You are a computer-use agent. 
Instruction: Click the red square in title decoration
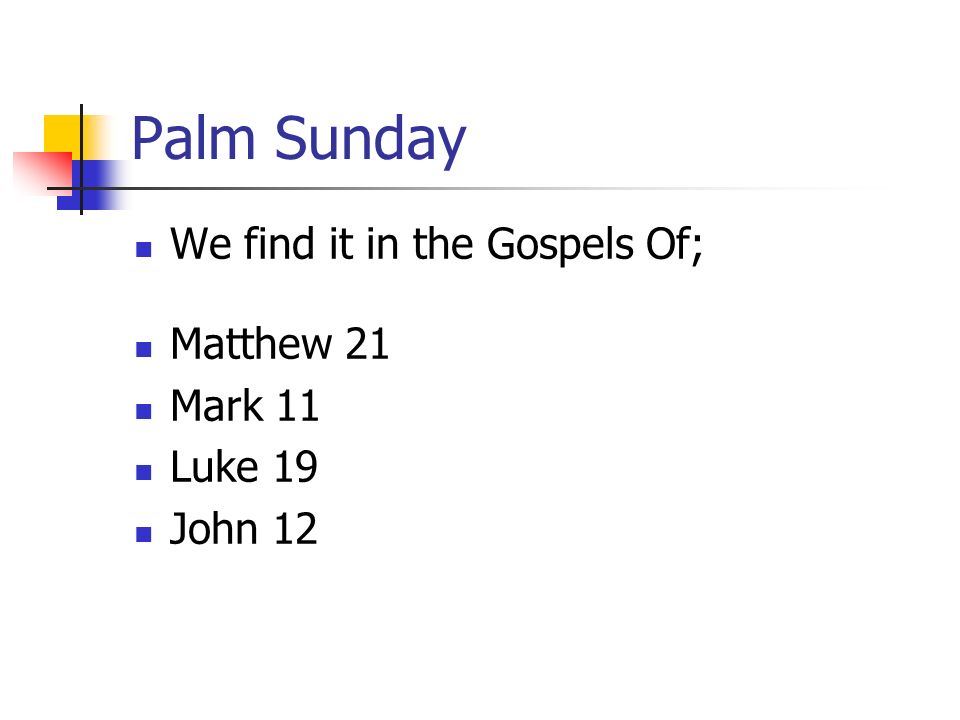pyautogui.click(x=43, y=173)
